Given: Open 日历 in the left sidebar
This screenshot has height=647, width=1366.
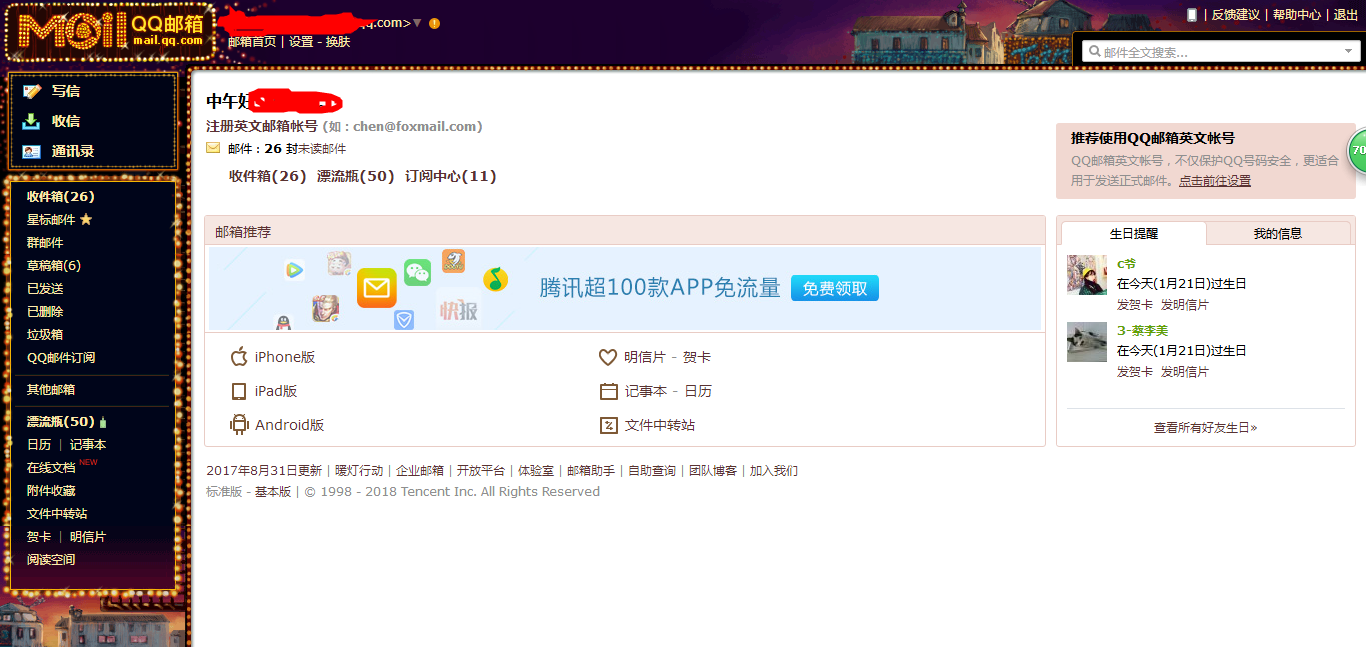Looking at the screenshot, I should (x=39, y=444).
